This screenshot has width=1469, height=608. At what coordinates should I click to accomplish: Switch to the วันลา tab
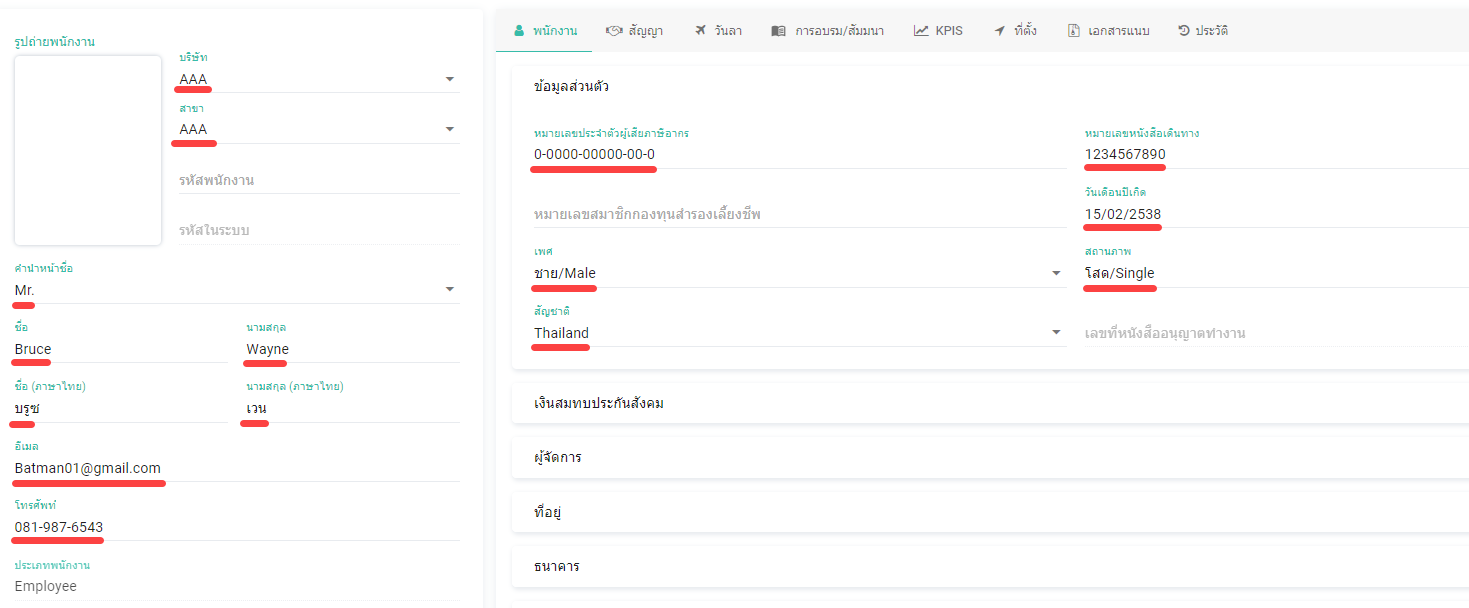point(718,31)
